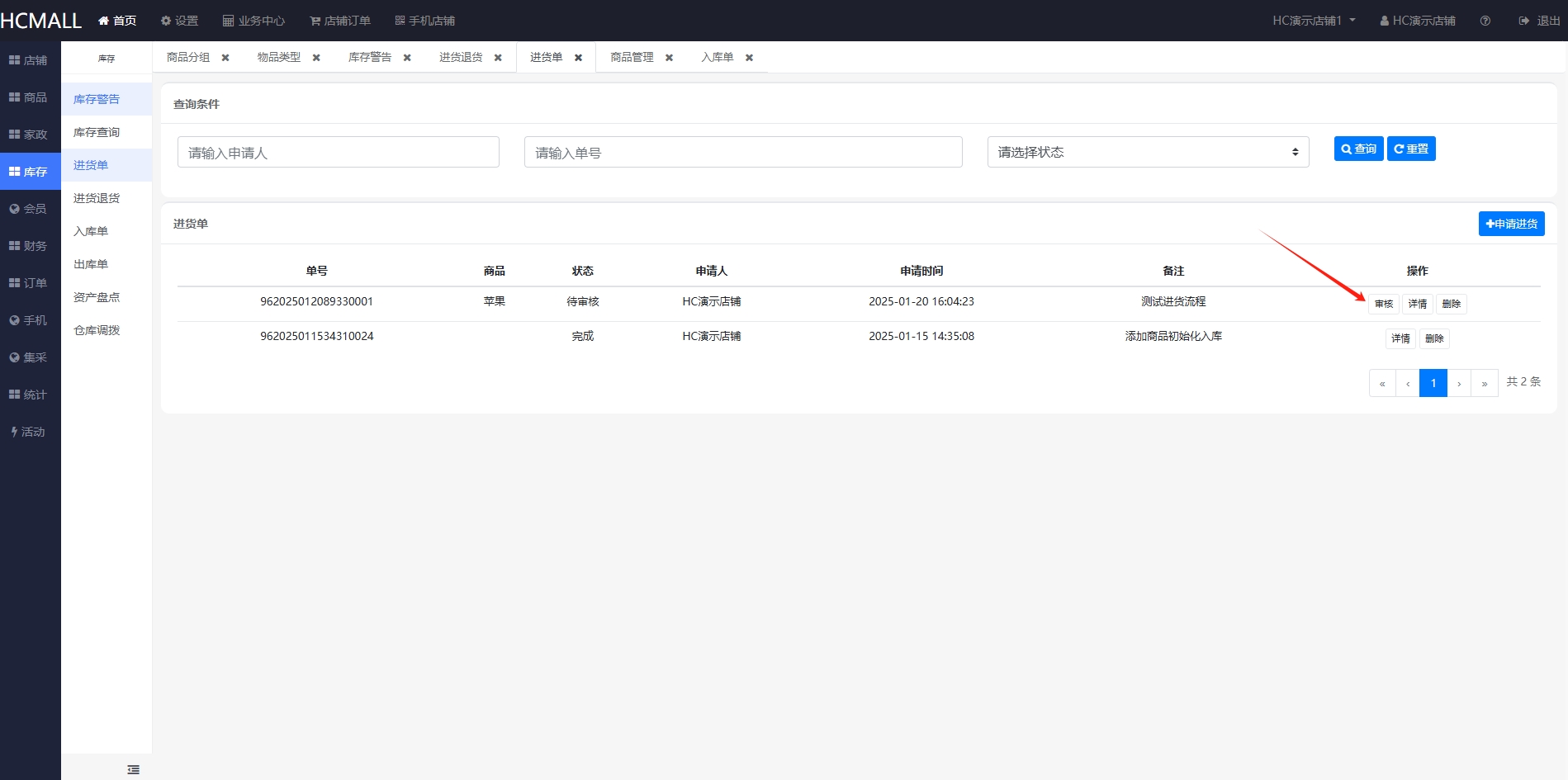
Task: Open 库存警告 submenu item
Action: (x=107, y=99)
